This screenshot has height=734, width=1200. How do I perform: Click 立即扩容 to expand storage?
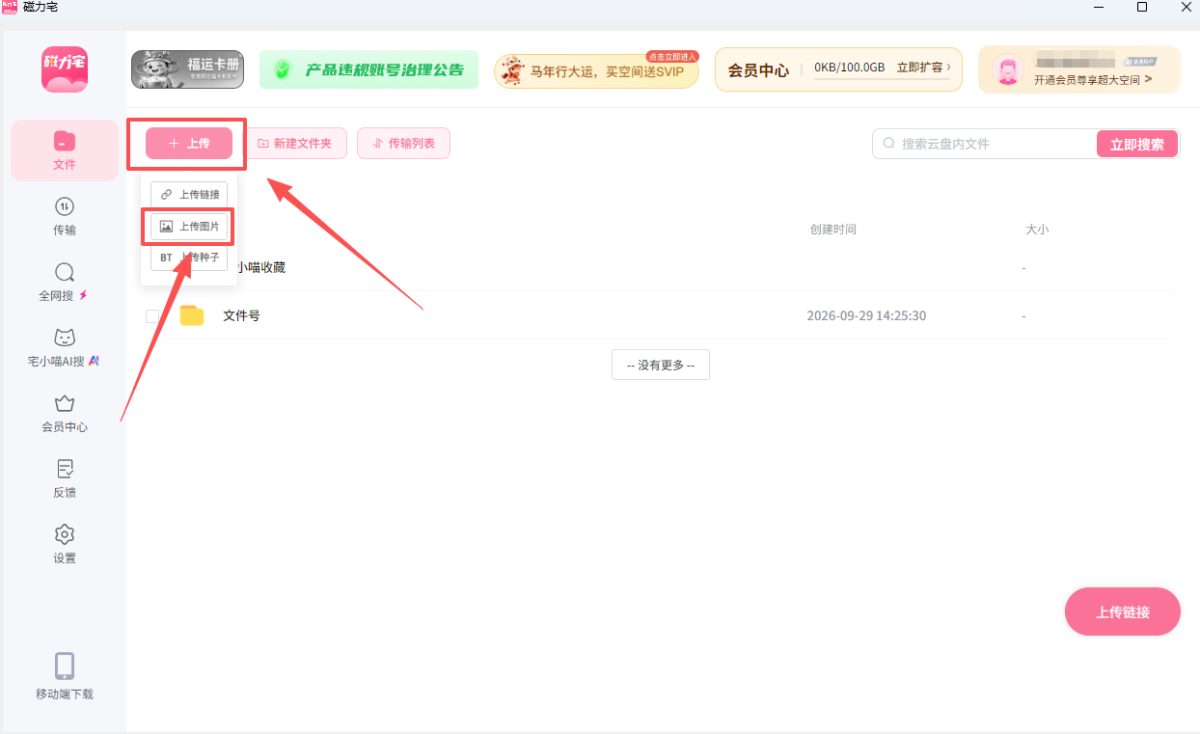pos(923,68)
